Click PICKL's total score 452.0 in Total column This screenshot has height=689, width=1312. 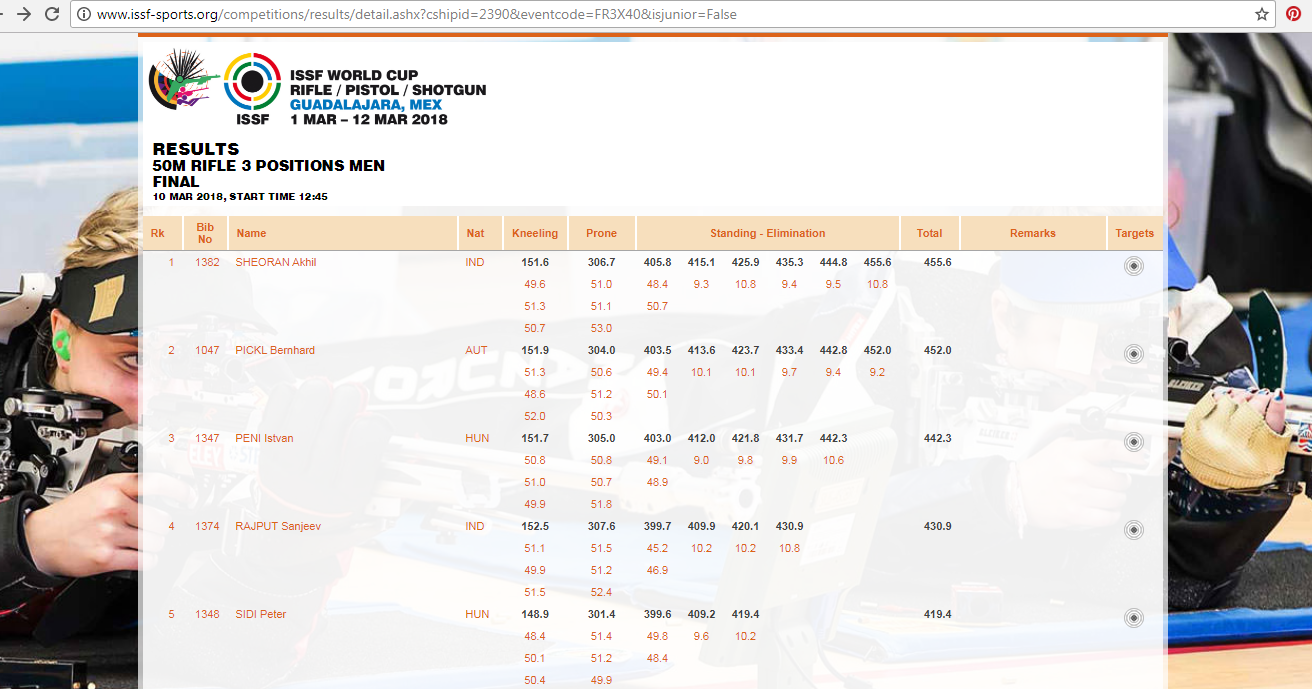937,350
